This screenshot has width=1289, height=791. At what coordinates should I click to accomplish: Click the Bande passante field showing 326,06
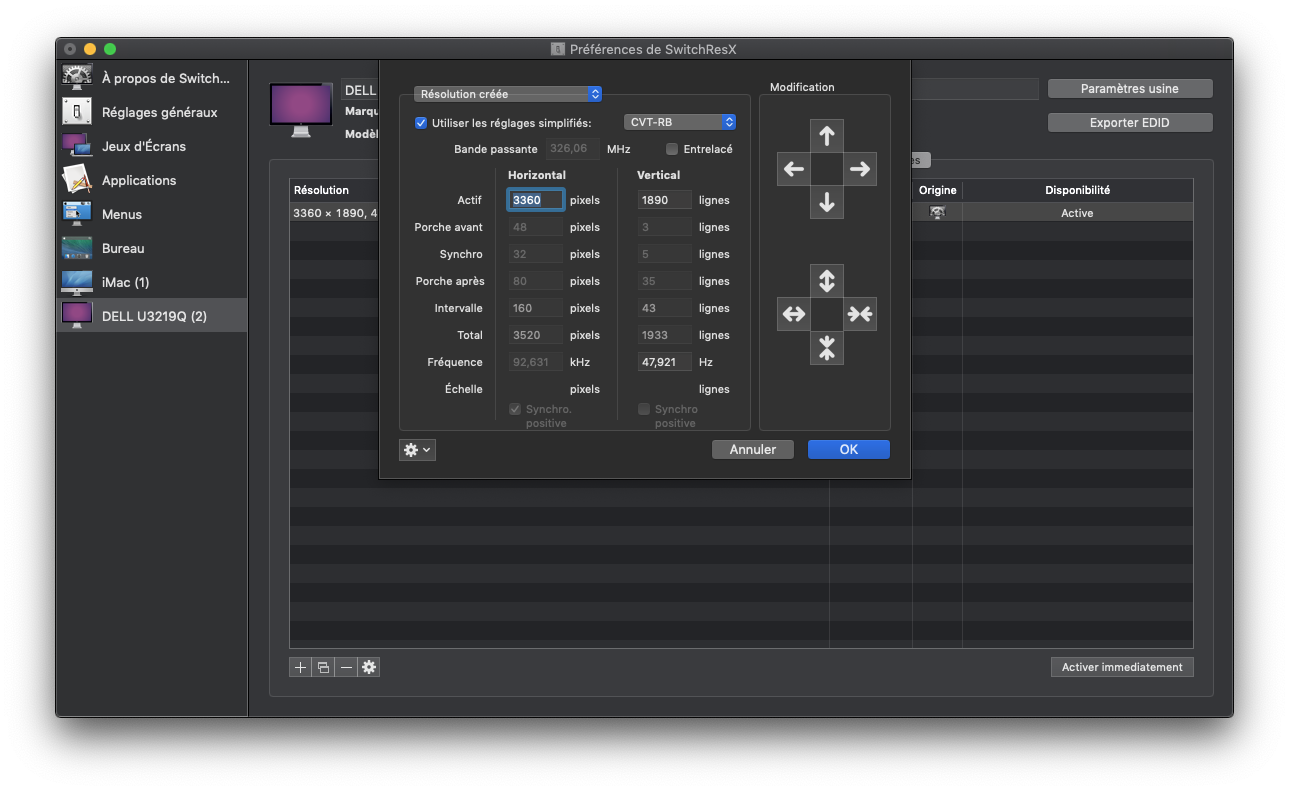[x=574, y=149]
